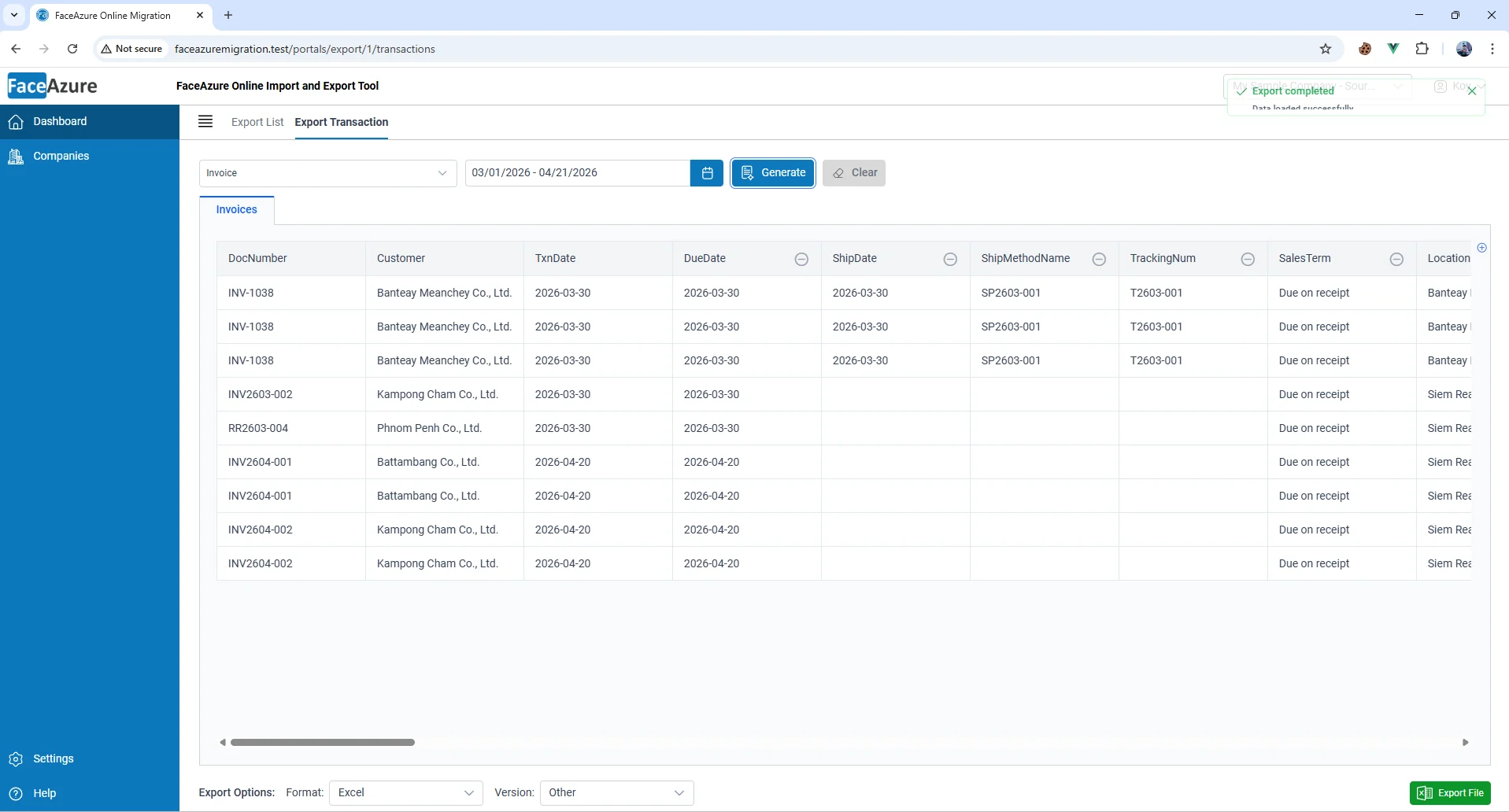Viewport: 1509px width, 812px height.
Task: Click the add column plus icon
Action: tap(1481, 248)
